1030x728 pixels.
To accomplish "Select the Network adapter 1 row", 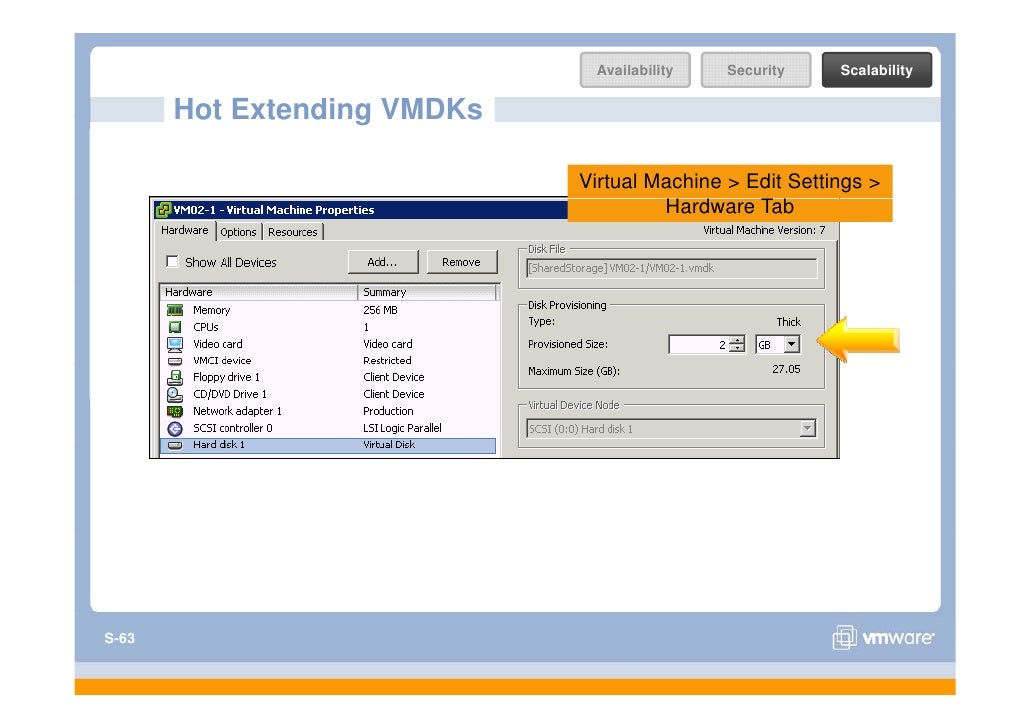I will (x=328, y=411).
